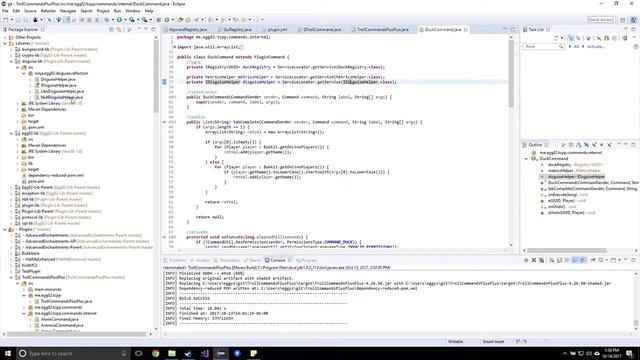Open the Navigate menu
The height and width of the screenshot is (360, 640).
coord(68,11)
